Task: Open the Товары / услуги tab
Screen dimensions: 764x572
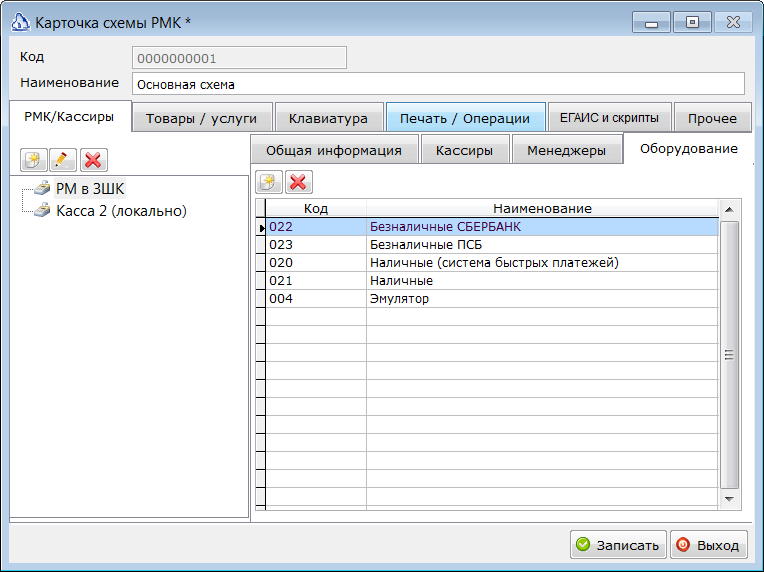Action: [201, 118]
